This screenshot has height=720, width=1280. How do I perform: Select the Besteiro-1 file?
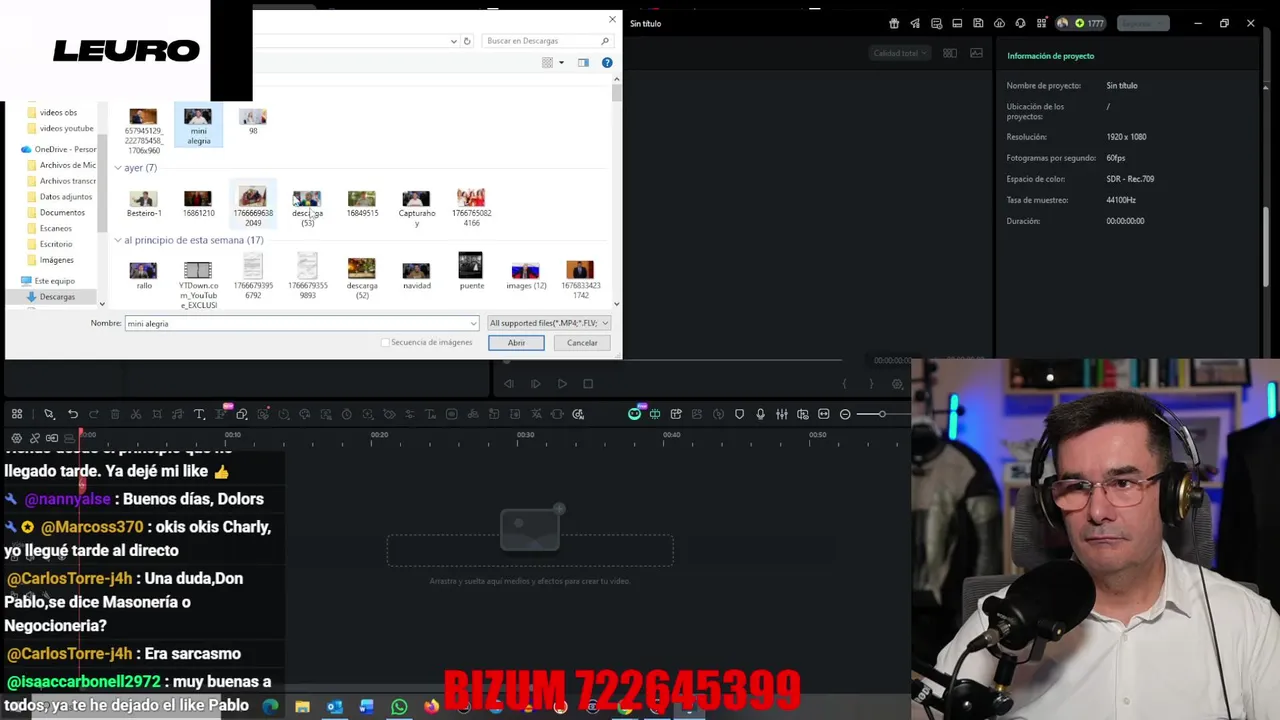(143, 204)
